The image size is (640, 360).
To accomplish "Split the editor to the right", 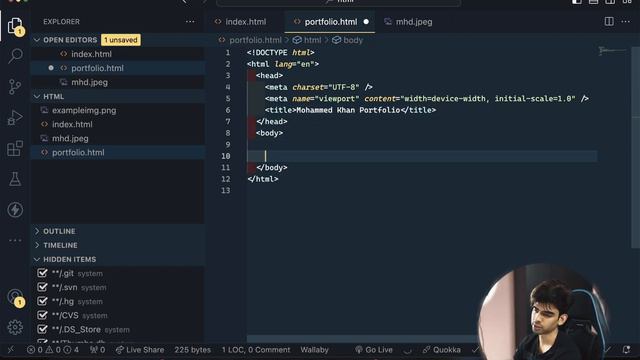I will tap(609, 22).
